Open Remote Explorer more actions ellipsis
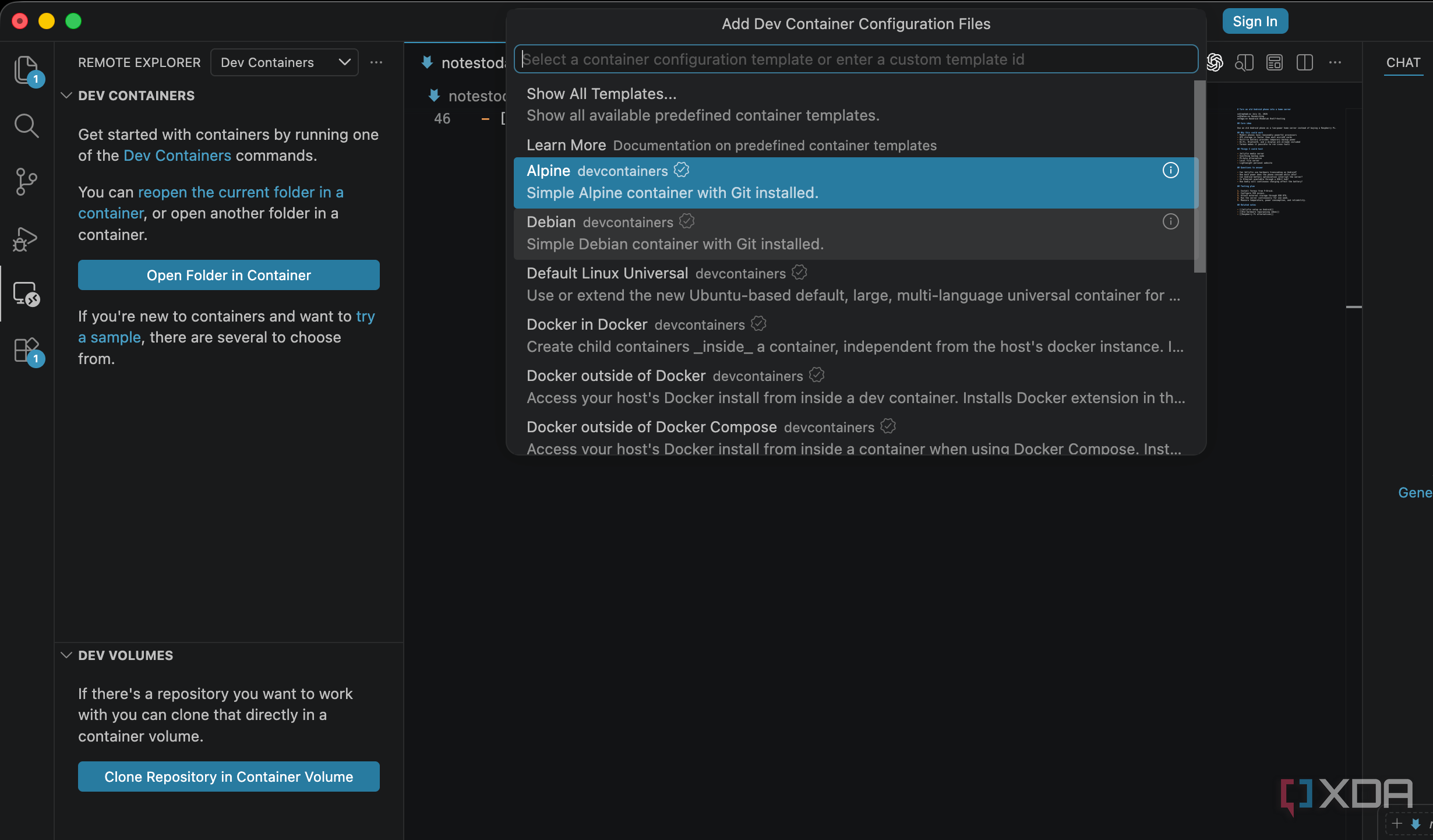The width and height of the screenshot is (1433, 840). click(376, 62)
